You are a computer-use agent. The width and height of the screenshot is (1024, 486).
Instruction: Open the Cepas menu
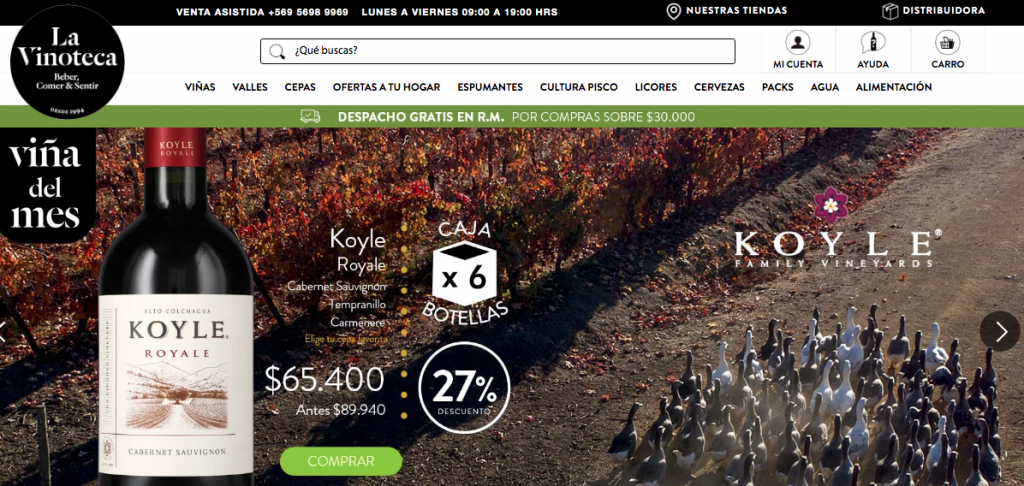tap(300, 87)
